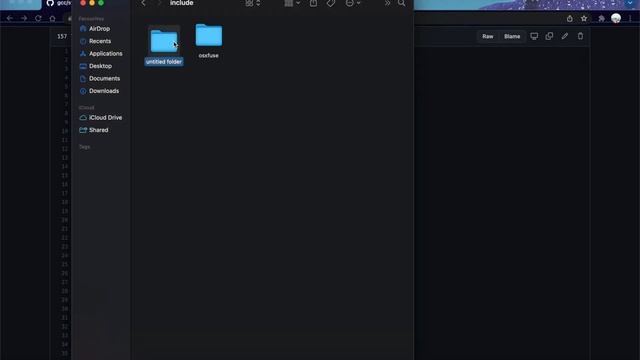Screen dimensions: 640x360
Task: Minimize Finder window yellow button
Action: pyautogui.click(x=92, y=3)
